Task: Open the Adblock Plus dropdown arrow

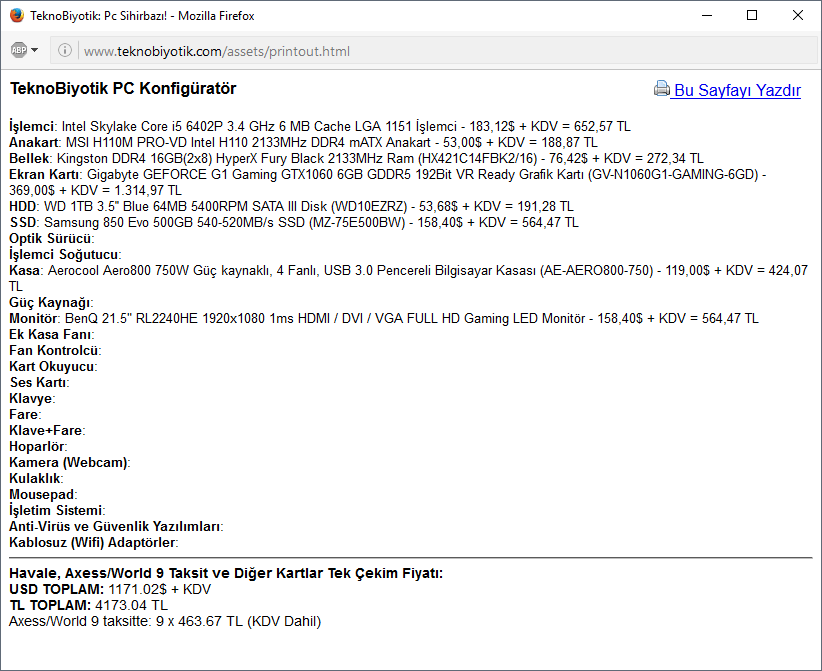Action: [x=35, y=50]
